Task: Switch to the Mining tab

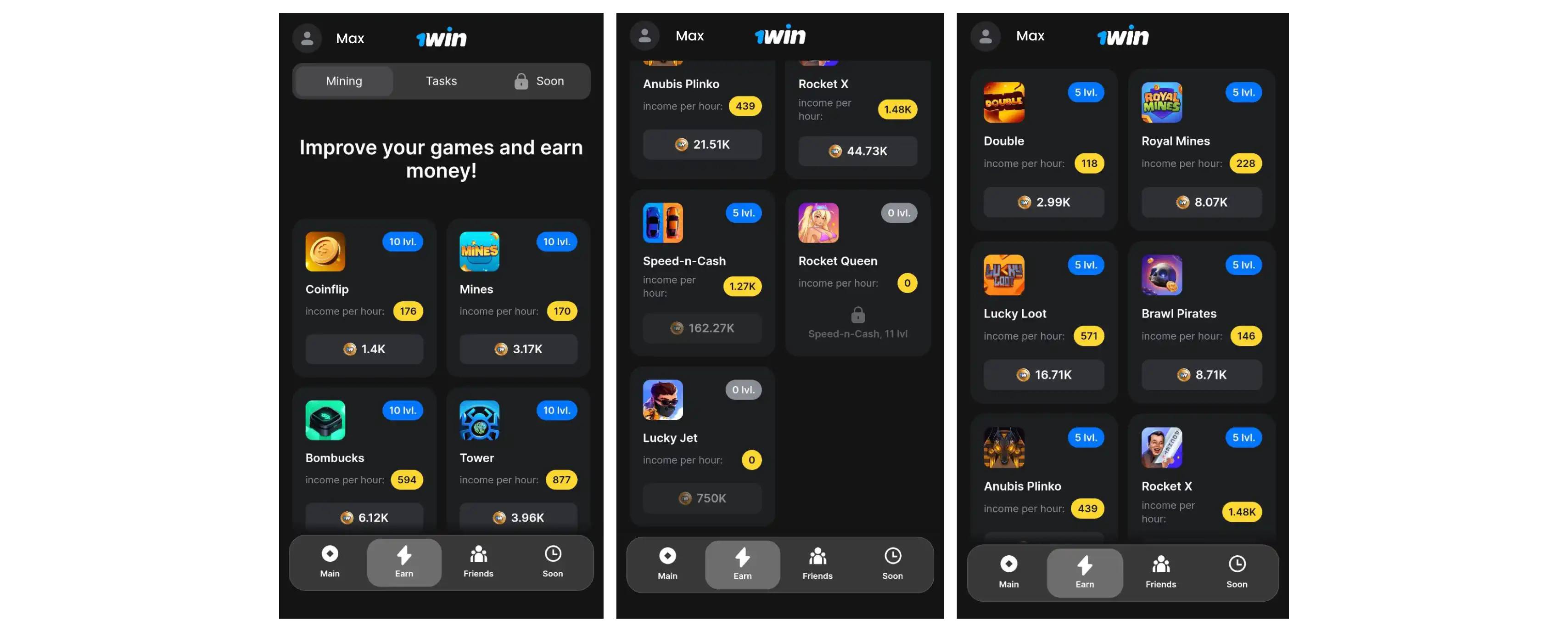Action: coord(343,80)
